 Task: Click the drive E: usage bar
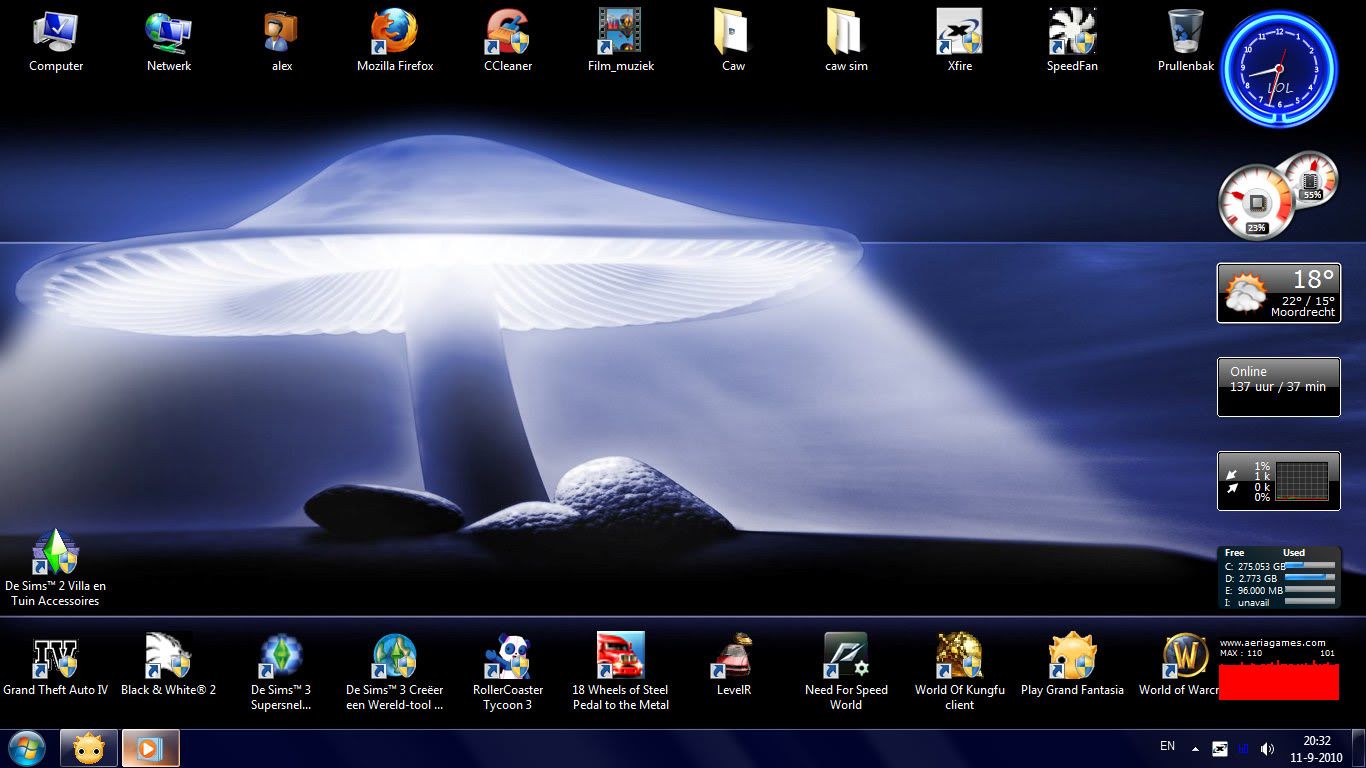click(x=1310, y=590)
